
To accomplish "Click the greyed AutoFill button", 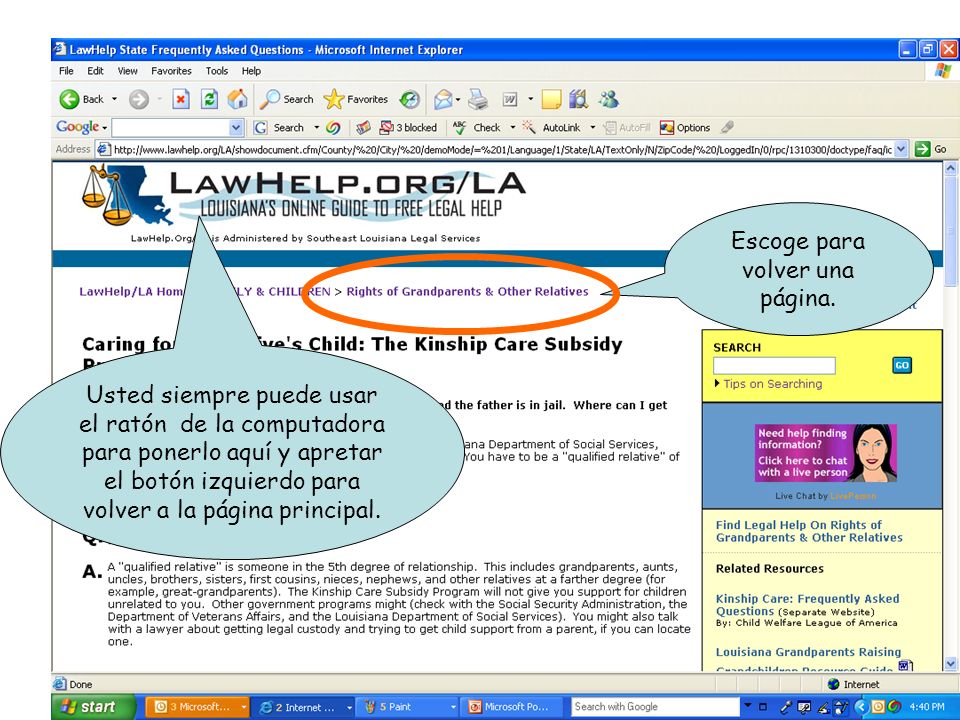I will tap(626, 127).
